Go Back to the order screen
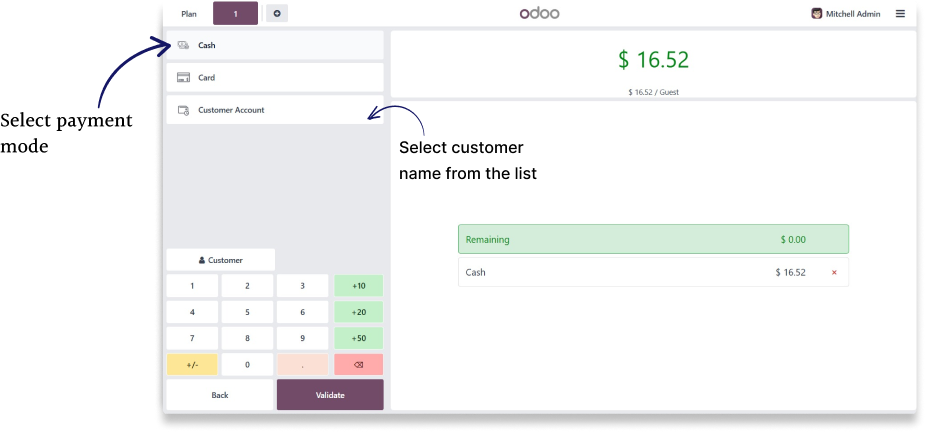Viewport: 926px width, 432px height. click(220, 395)
